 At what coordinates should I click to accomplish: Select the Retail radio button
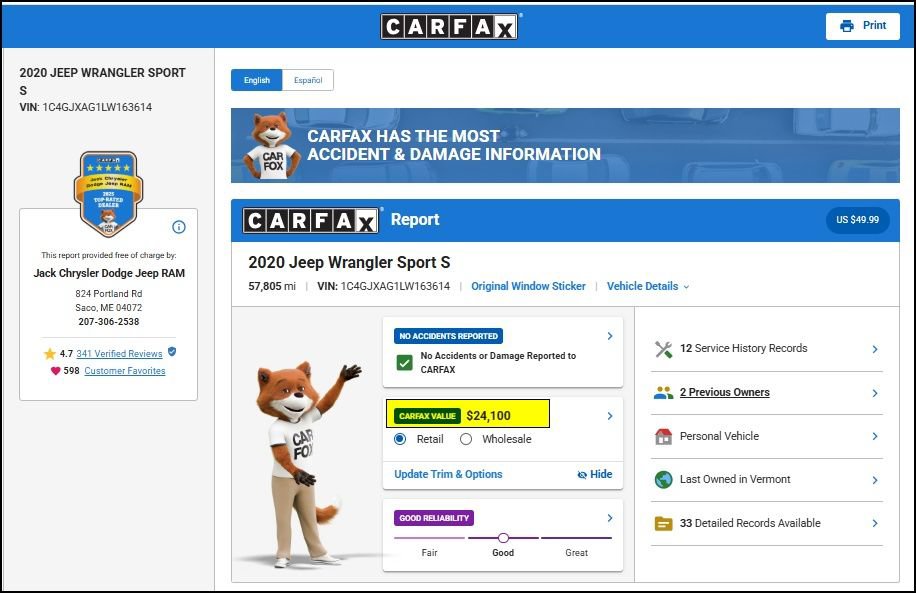click(400, 439)
